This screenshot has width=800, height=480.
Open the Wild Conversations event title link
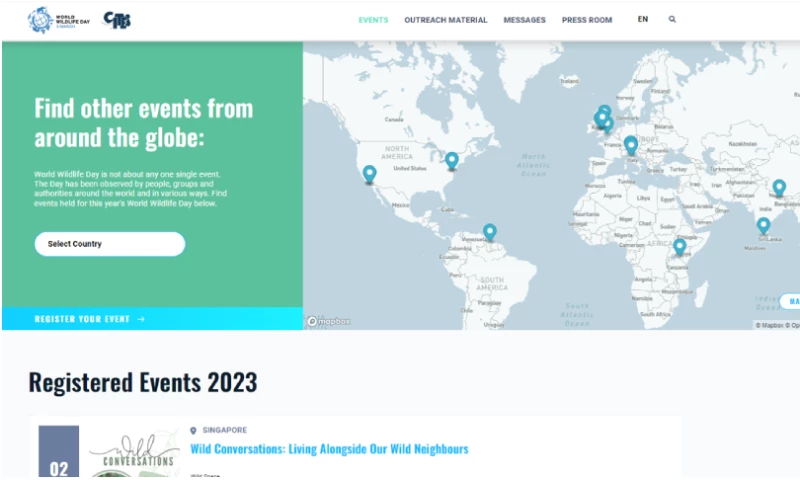tap(329, 449)
